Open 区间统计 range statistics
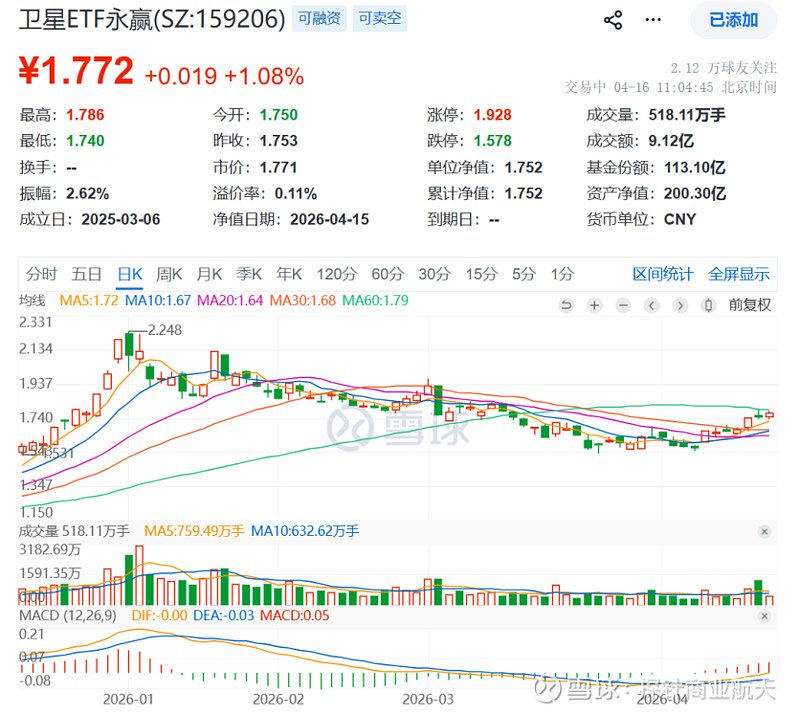800x714 pixels. pyautogui.click(x=663, y=274)
